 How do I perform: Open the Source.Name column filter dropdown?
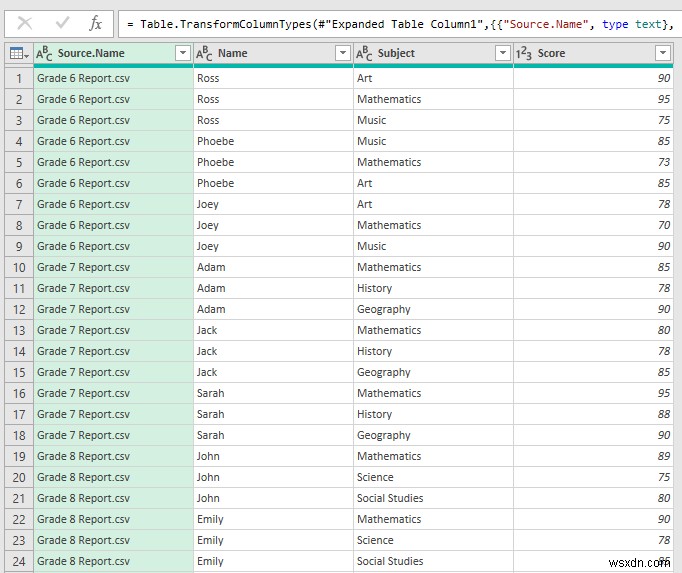pyautogui.click(x=183, y=53)
